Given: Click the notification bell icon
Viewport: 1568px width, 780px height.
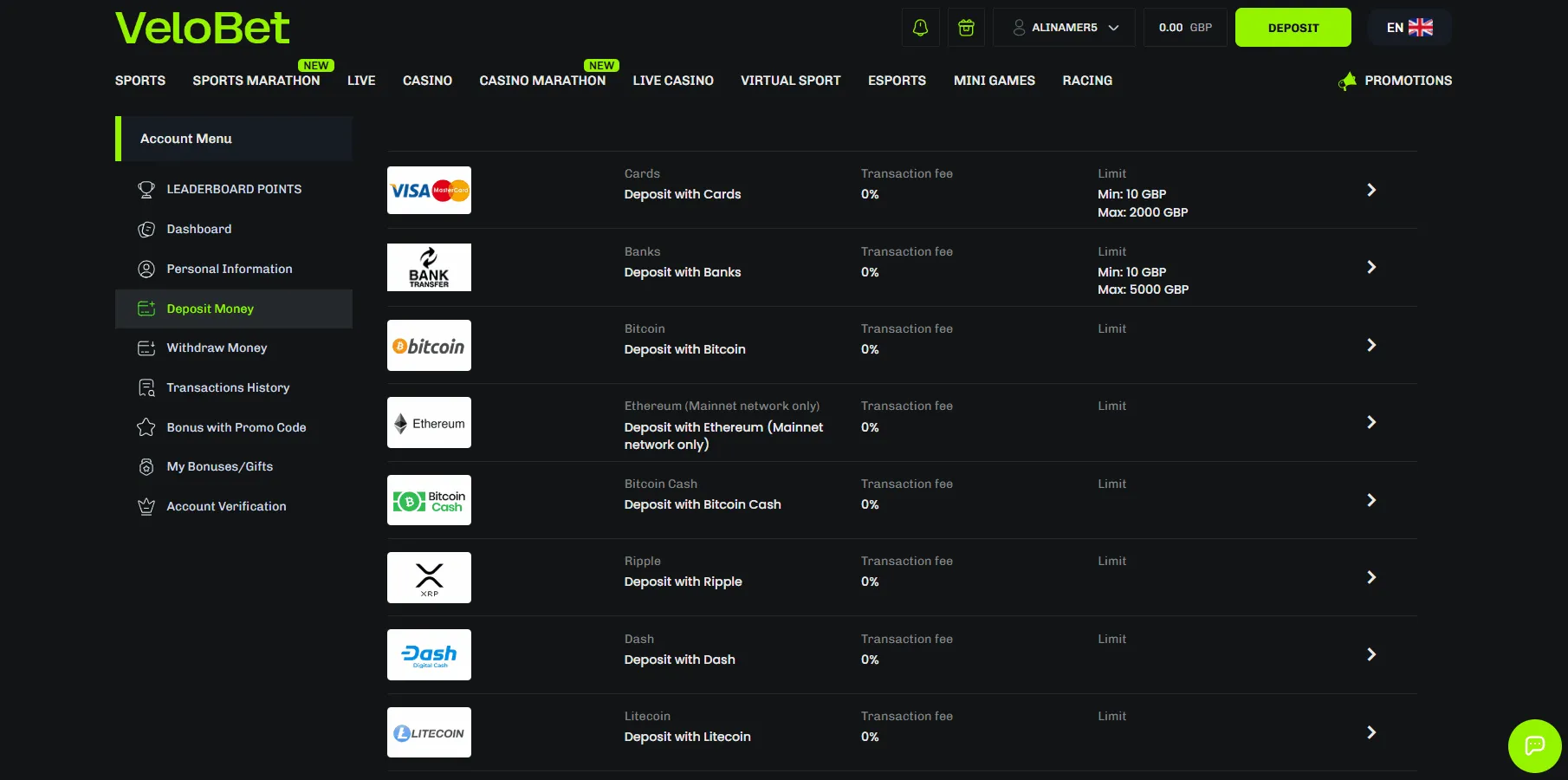Looking at the screenshot, I should 920,28.
